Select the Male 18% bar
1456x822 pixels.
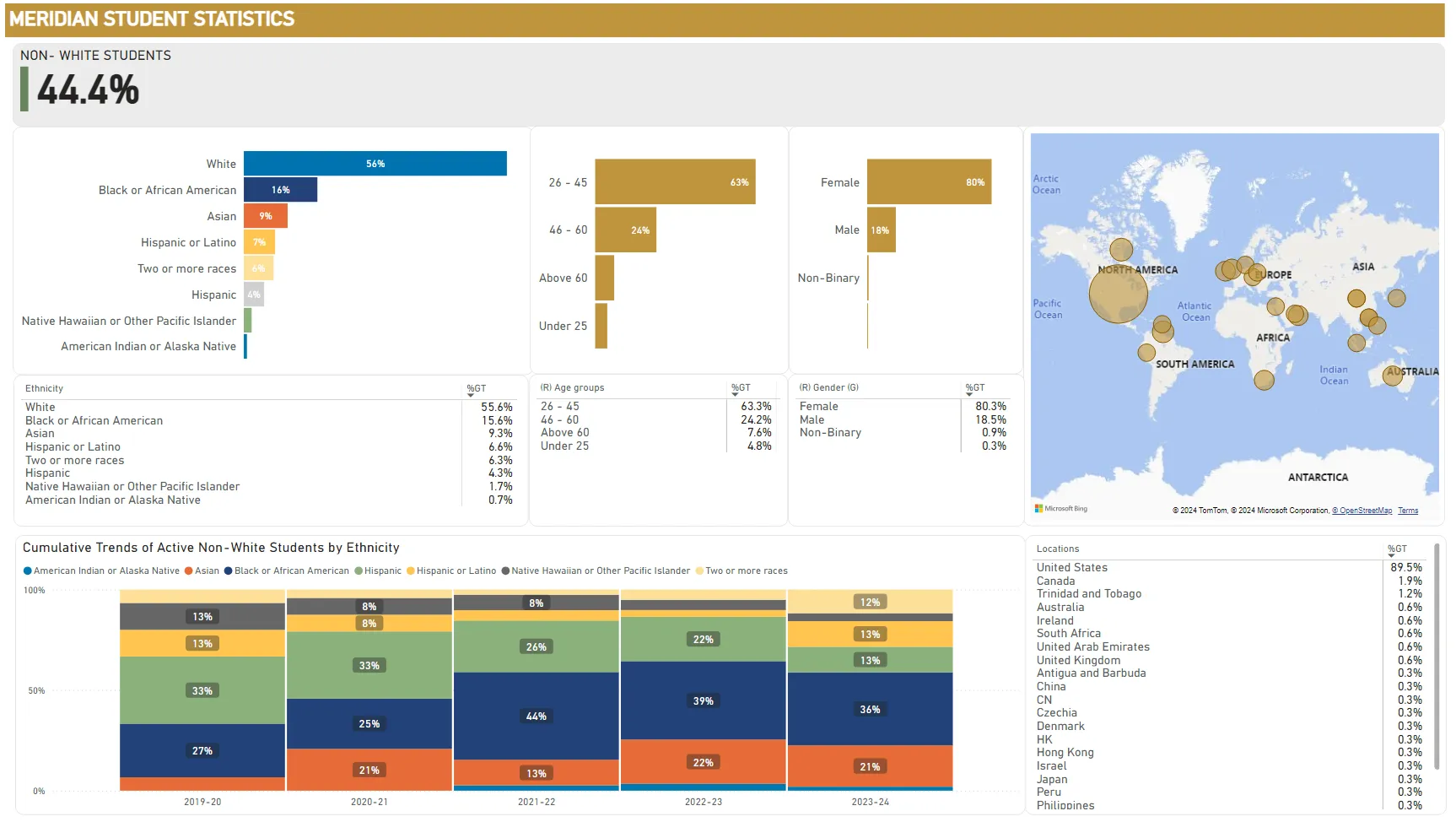point(882,230)
